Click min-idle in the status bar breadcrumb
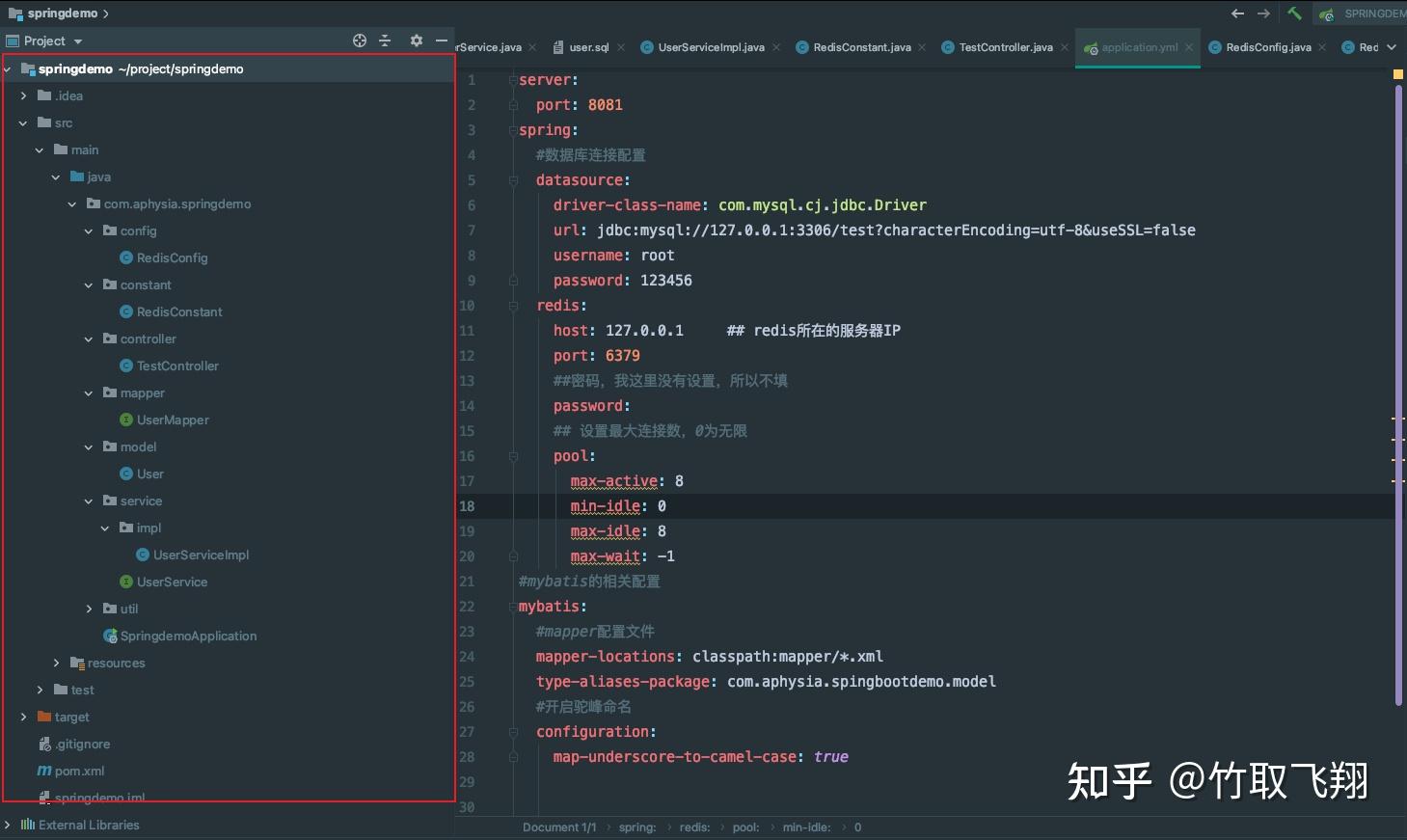The image size is (1407, 840). tap(806, 826)
